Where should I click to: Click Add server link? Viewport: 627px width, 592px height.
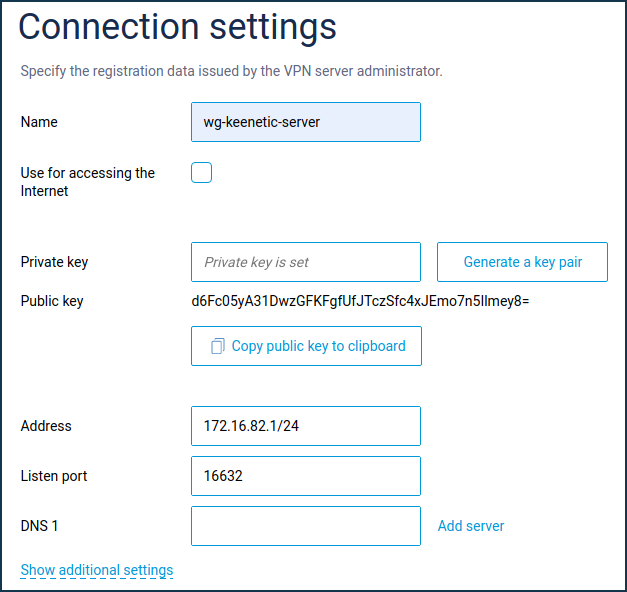[x=471, y=526]
